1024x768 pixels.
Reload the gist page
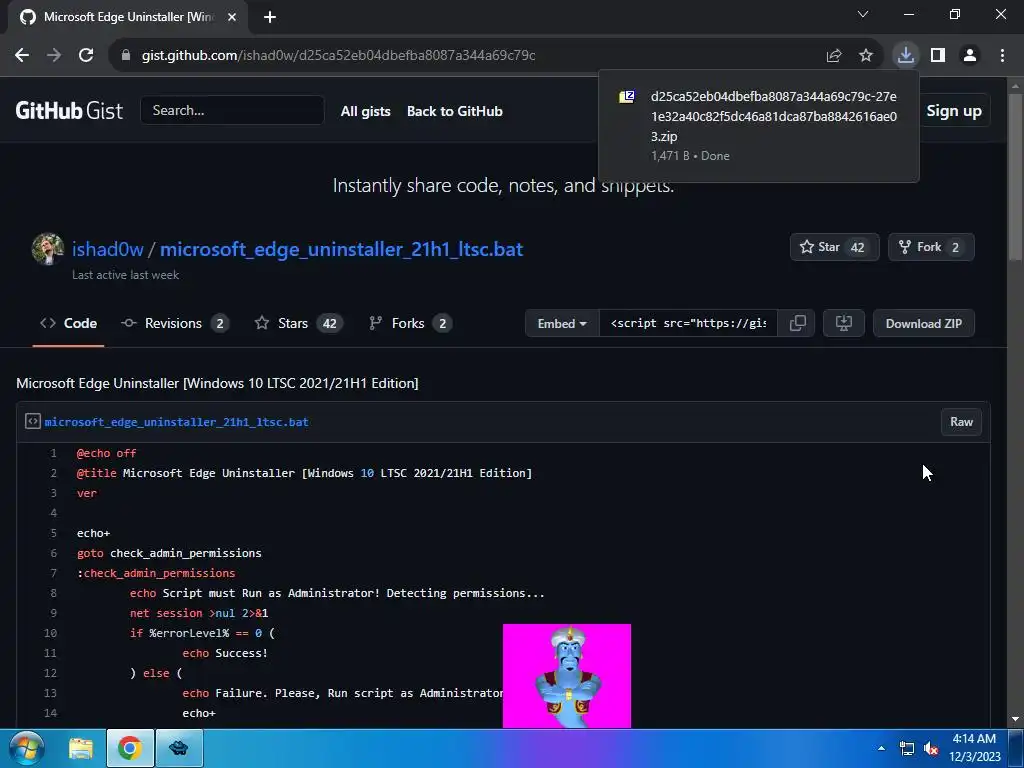[86, 56]
